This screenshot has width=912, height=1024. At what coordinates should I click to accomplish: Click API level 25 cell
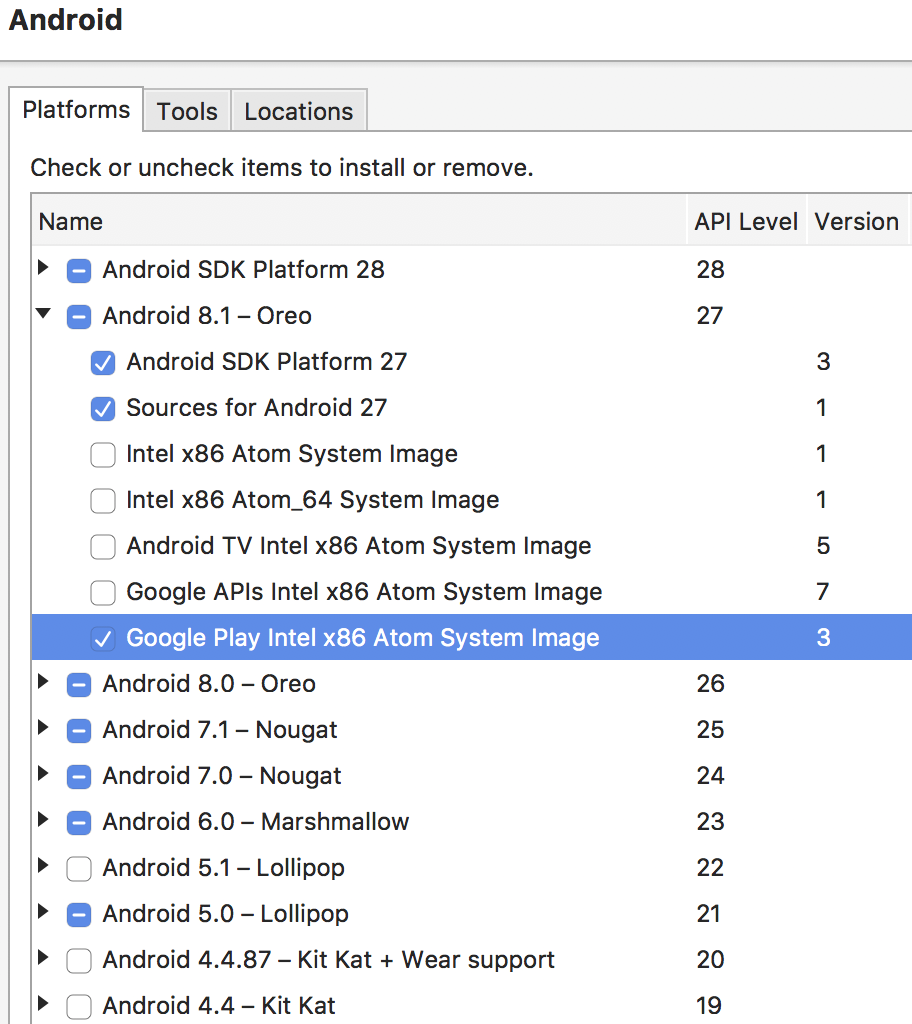point(711,730)
